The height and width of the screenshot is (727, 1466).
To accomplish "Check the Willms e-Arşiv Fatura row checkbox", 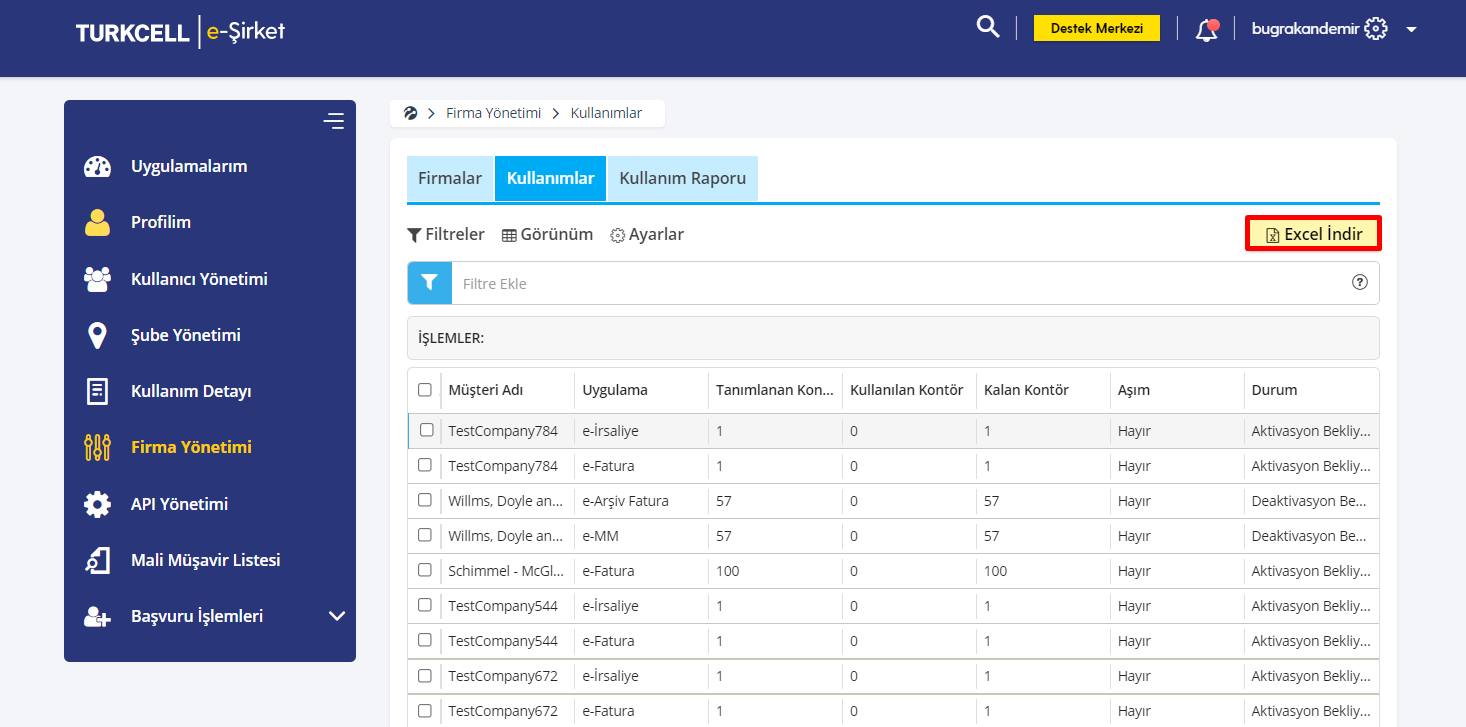I will (x=425, y=500).
